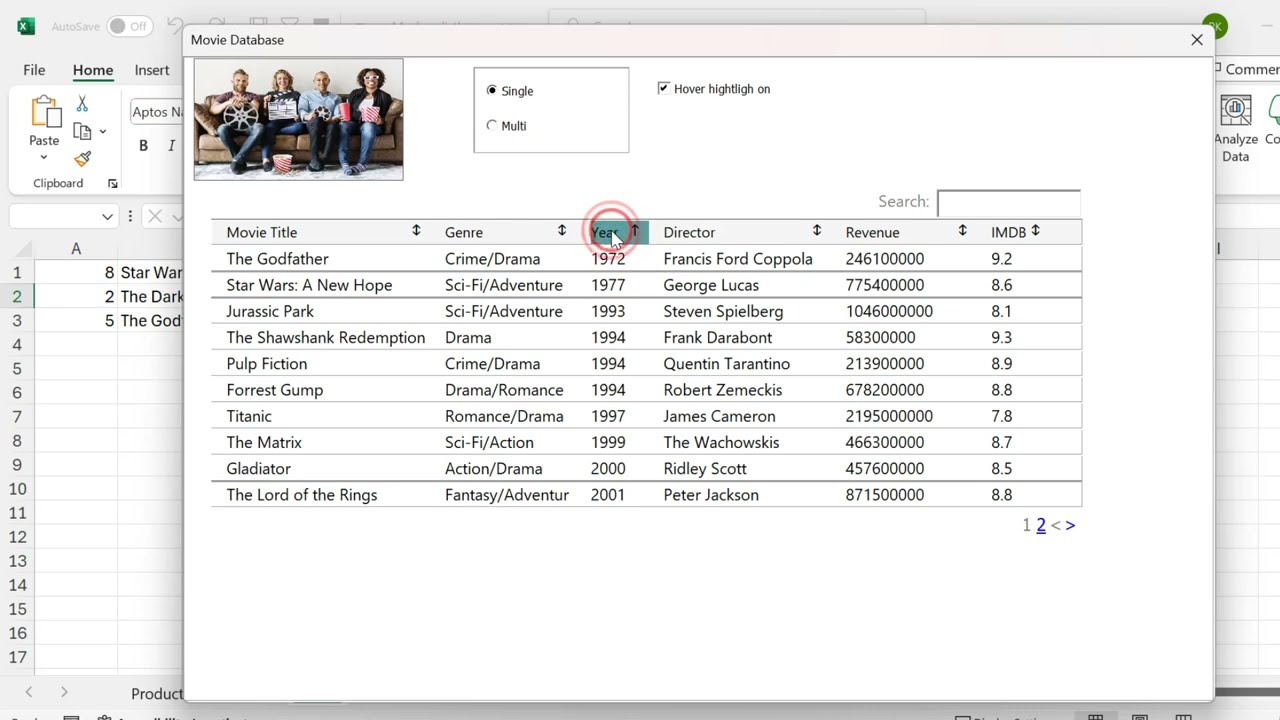Expand the Copy options dropdown arrow

tap(102, 132)
